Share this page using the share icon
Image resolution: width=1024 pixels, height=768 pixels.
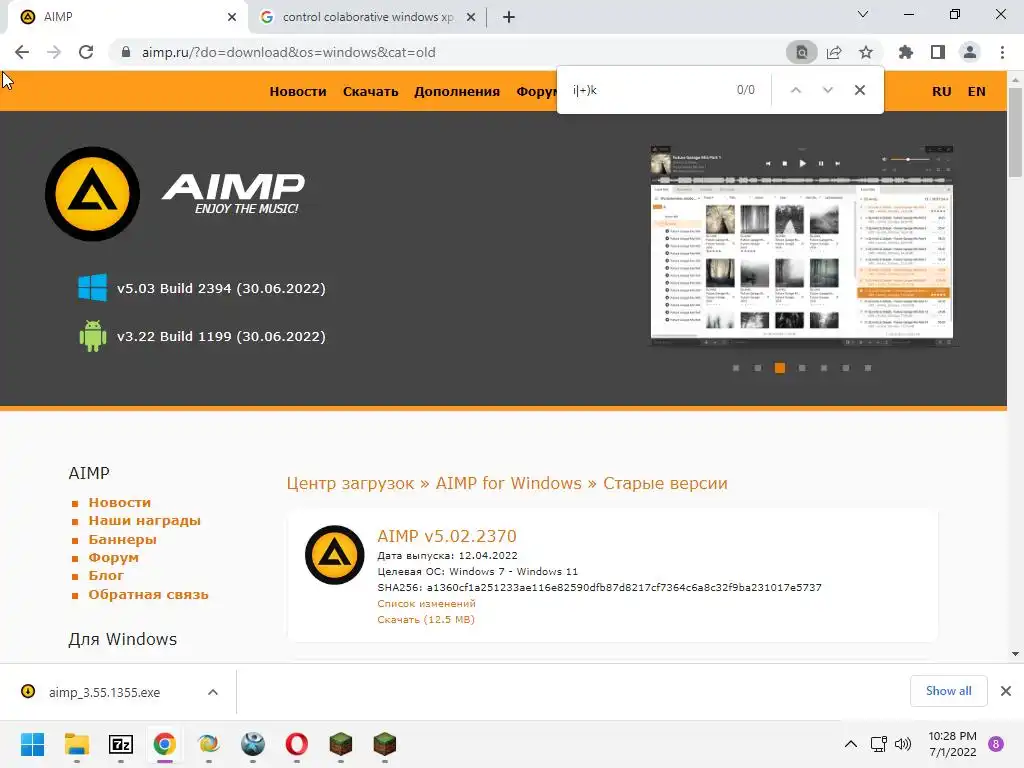coord(834,52)
